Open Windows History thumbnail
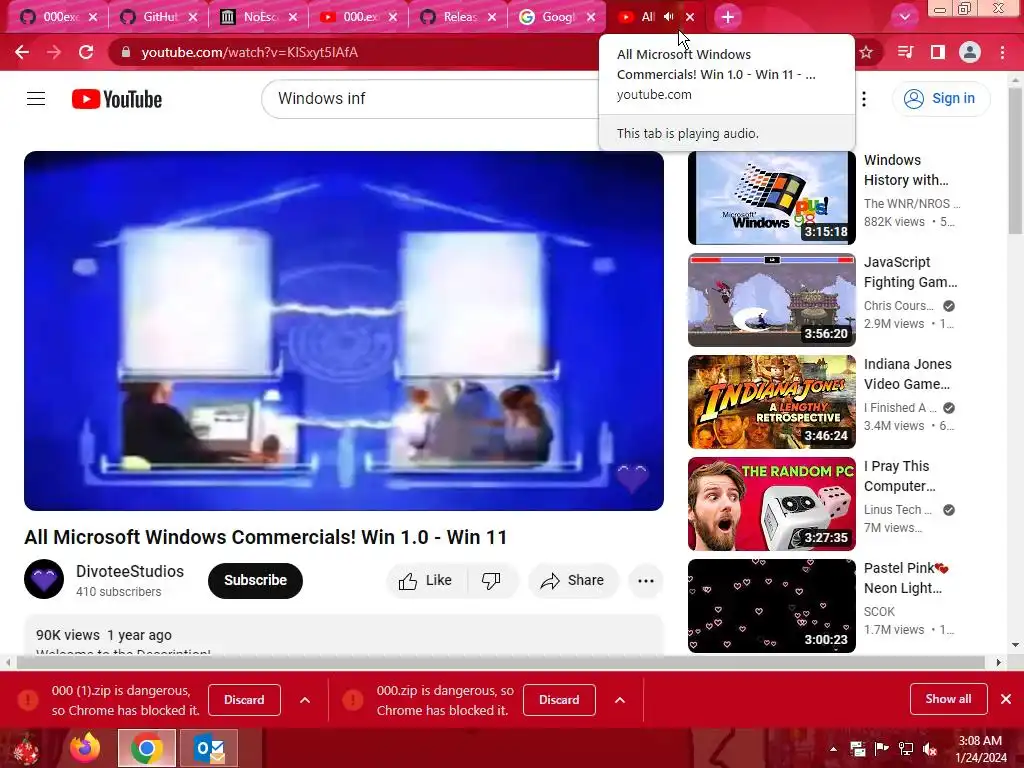1024x768 pixels. click(x=771, y=198)
